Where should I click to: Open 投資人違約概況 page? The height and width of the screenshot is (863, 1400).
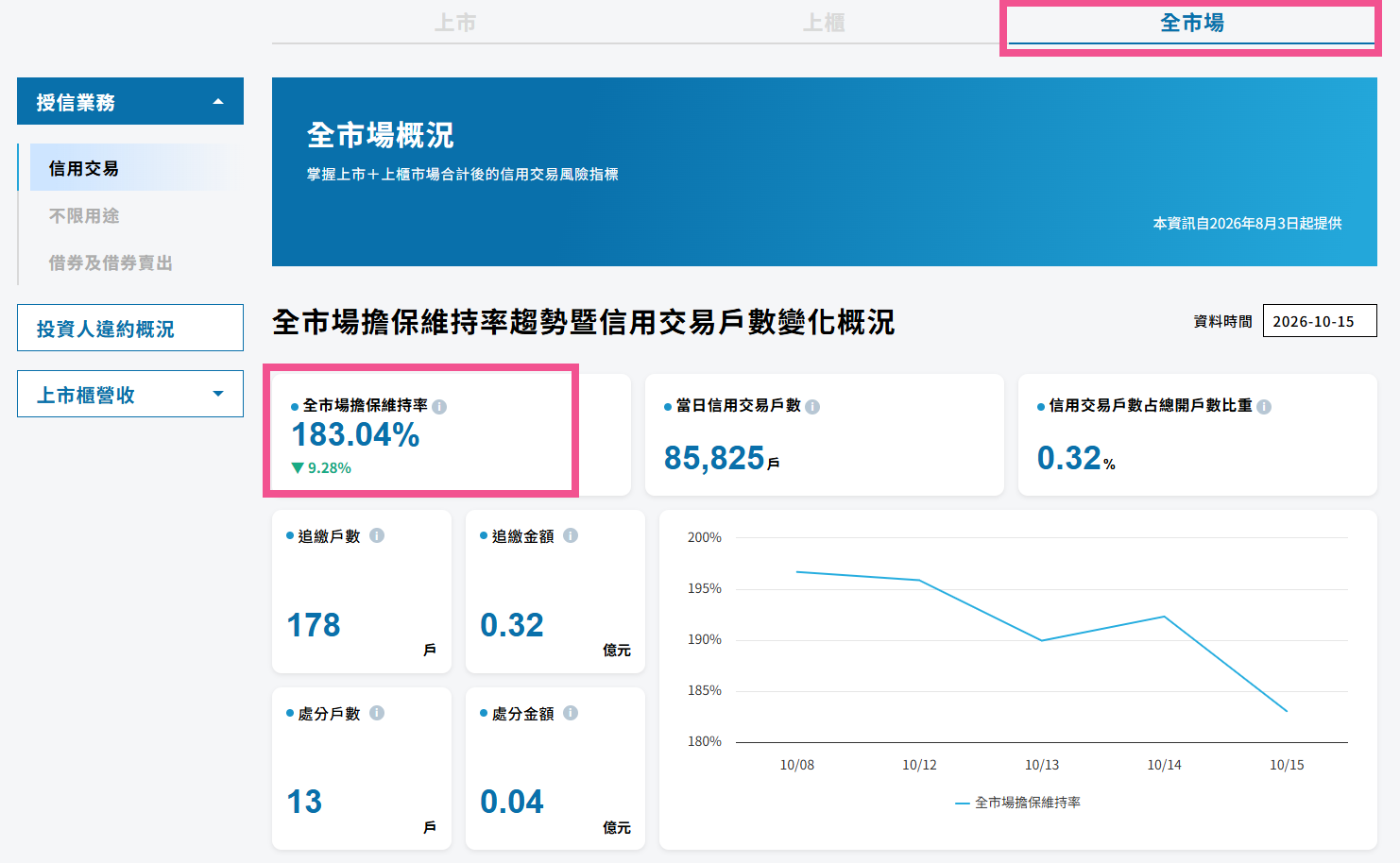click(x=130, y=328)
